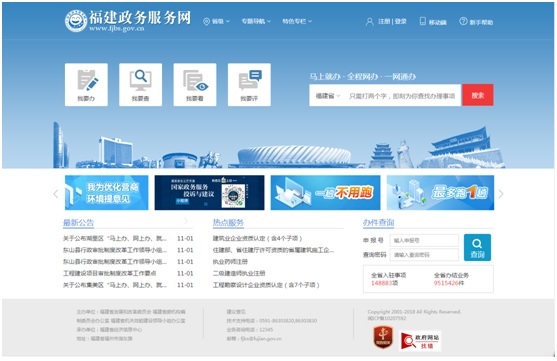Image resolution: width=557 pixels, height=361 pixels.
Task: Click the red government party emblem badge
Action: [x=383, y=337]
